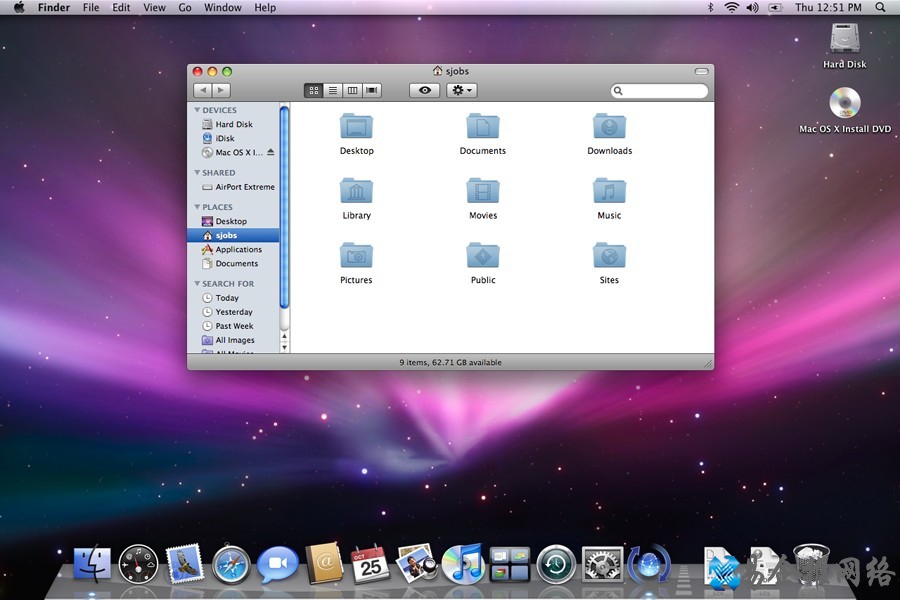Open the Action gear menu
Image resolution: width=900 pixels, height=600 pixels.
tap(459, 90)
